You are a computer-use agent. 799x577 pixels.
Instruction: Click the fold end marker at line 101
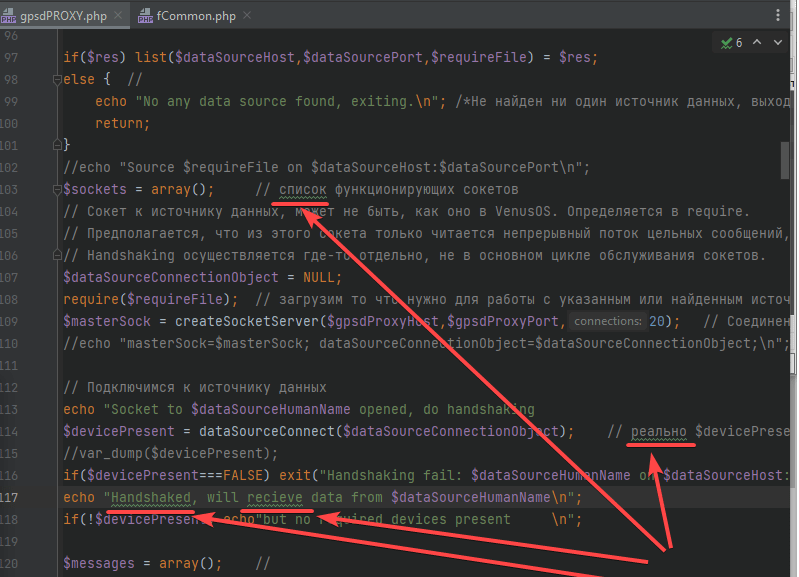57,145
